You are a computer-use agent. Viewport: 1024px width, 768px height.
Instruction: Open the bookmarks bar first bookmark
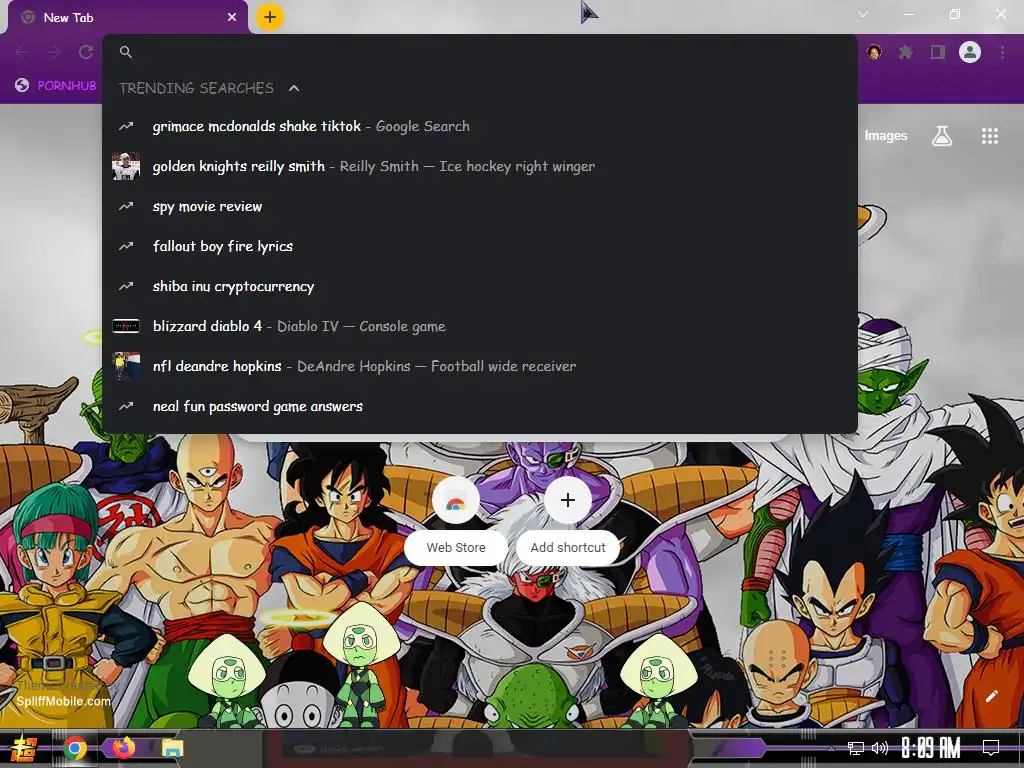[x=56, y=86]
